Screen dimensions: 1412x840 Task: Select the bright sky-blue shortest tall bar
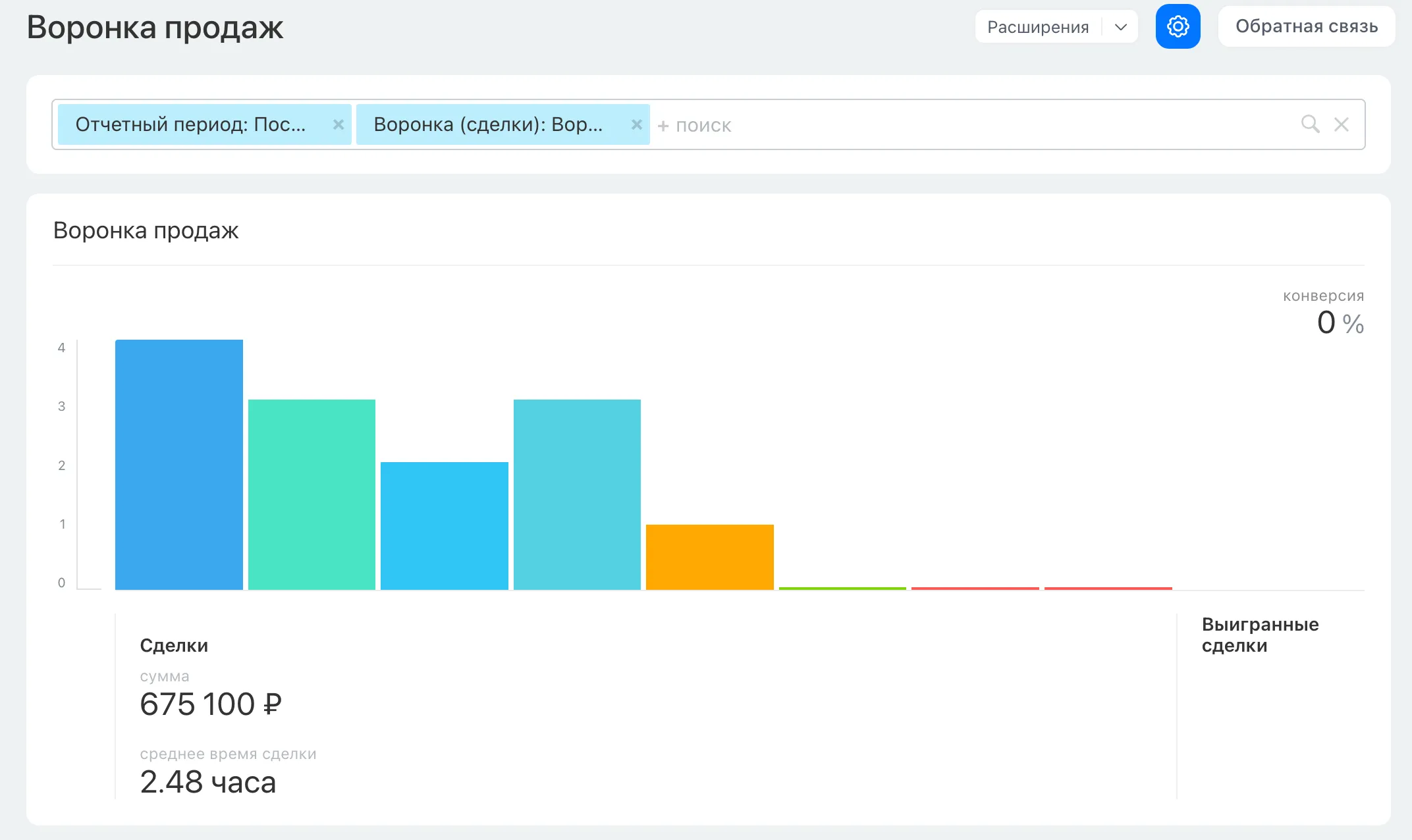pyautogui.click(x=445, y=526)
